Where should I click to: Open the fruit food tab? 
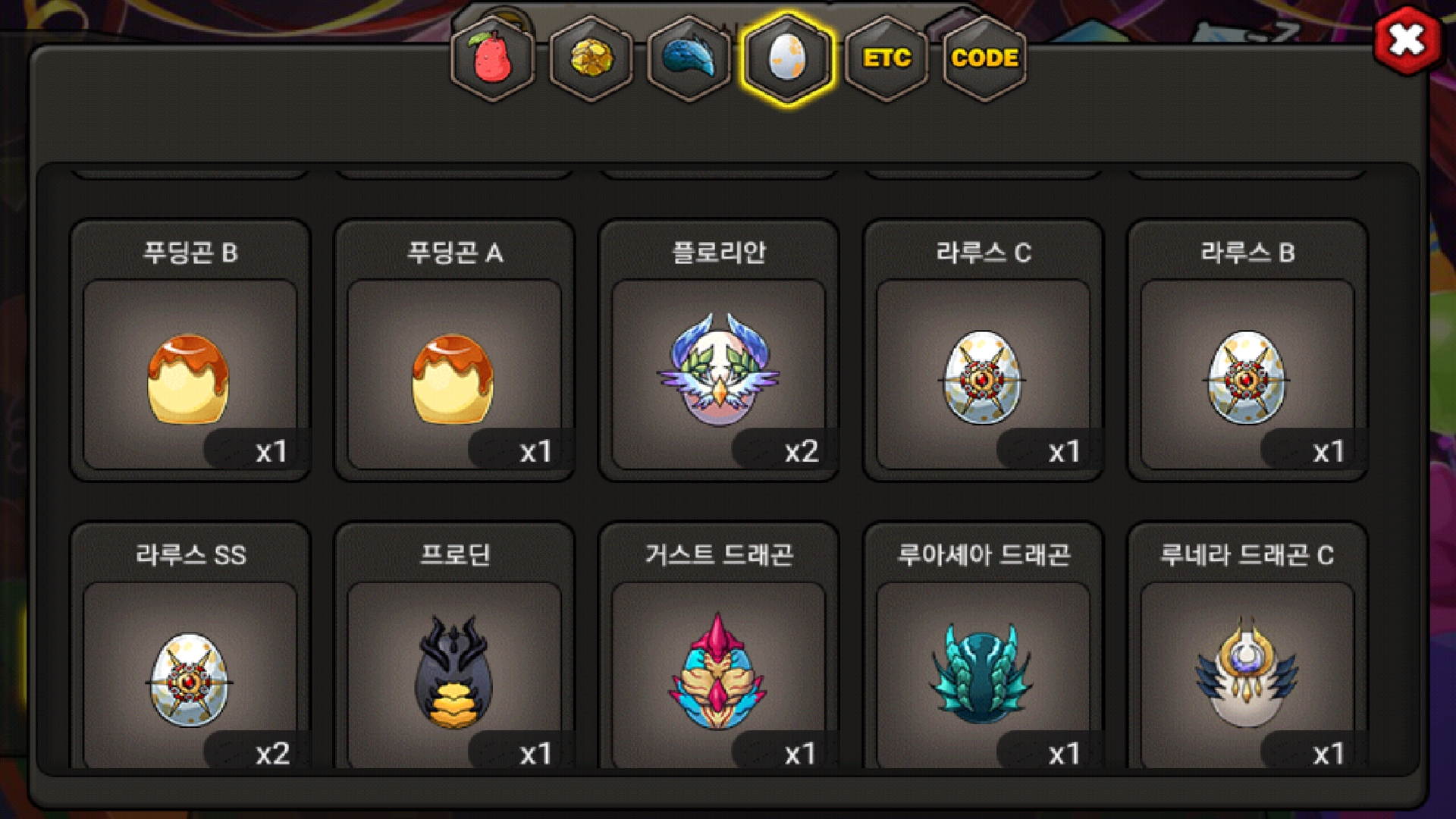pyautogui.click(x=493, y=58)
